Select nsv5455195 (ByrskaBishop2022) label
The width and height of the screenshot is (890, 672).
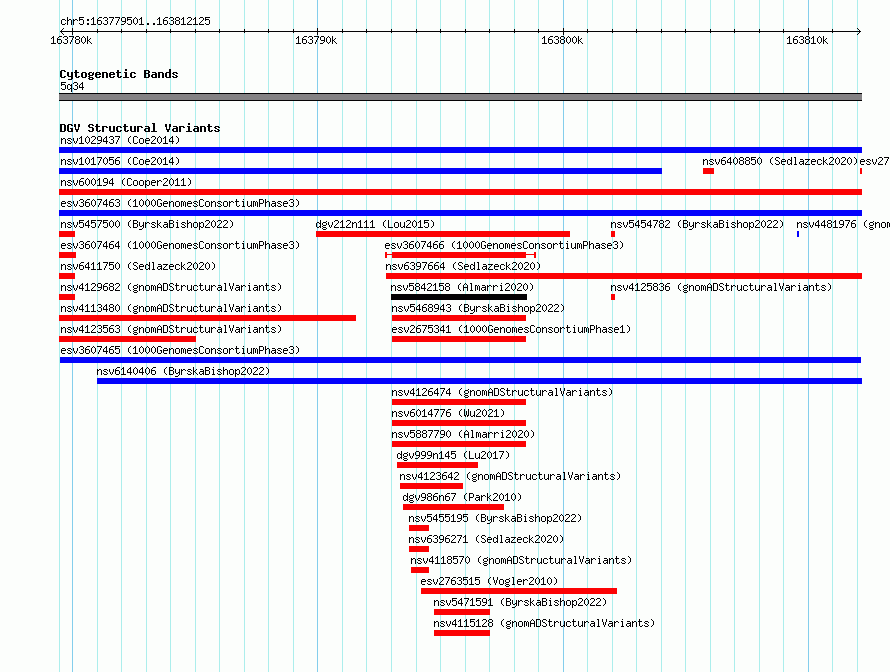[x=495, y=518]
